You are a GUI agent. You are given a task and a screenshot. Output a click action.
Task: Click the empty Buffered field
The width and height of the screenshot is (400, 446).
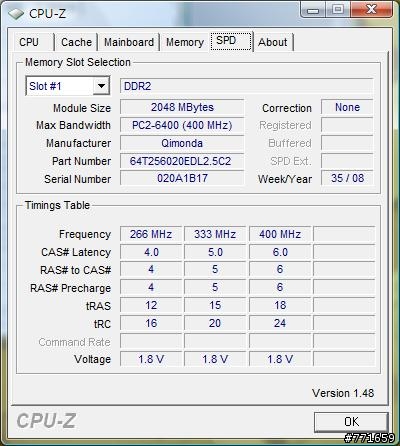tap(347, 143)
